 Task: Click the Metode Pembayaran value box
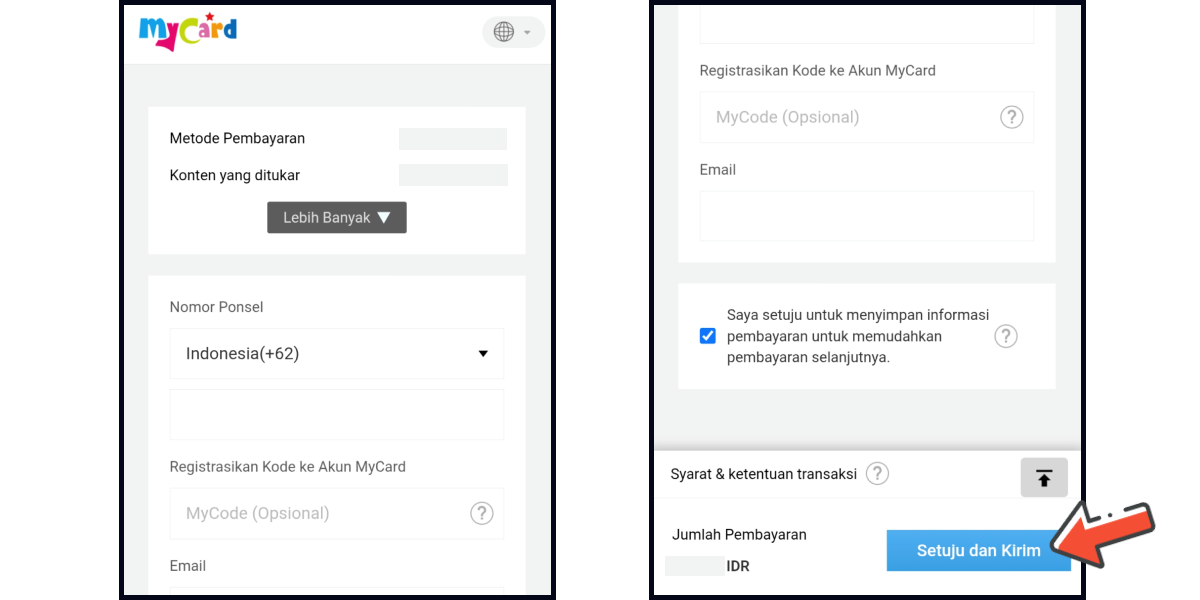452,139
